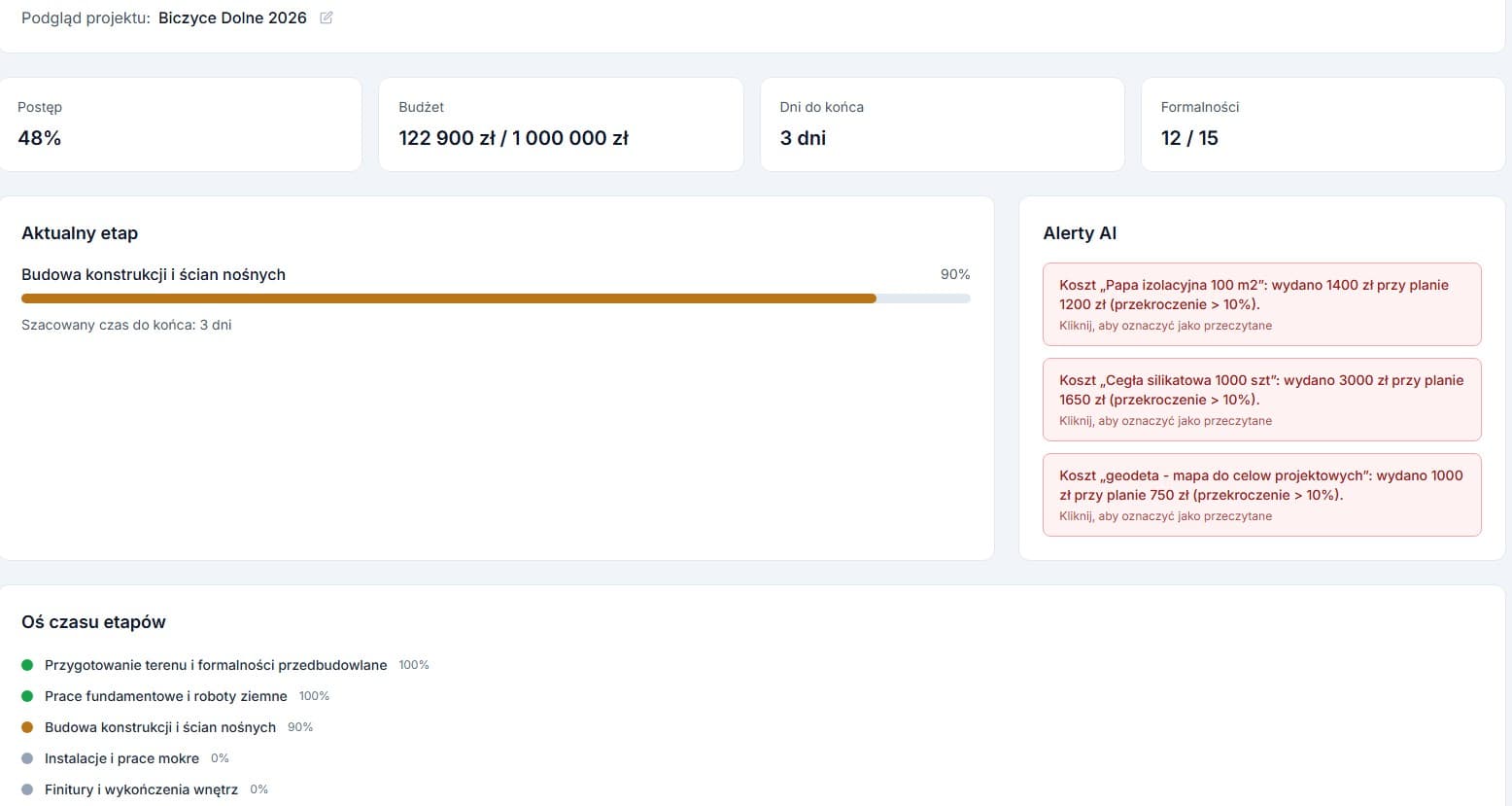Click the 90% value beside current stage bar
Screen dimensions: 1512x806
955,274
